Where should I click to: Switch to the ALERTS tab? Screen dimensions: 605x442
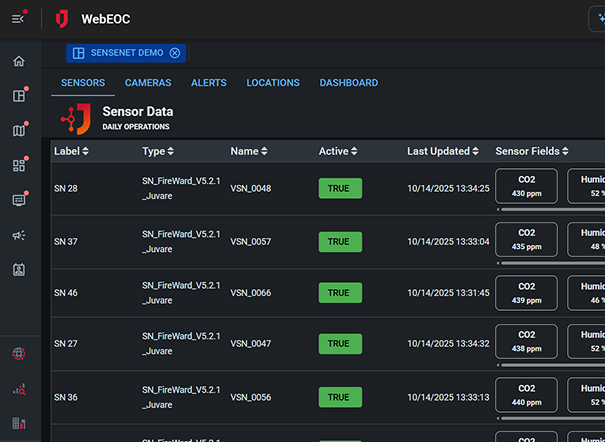[209, 83]
